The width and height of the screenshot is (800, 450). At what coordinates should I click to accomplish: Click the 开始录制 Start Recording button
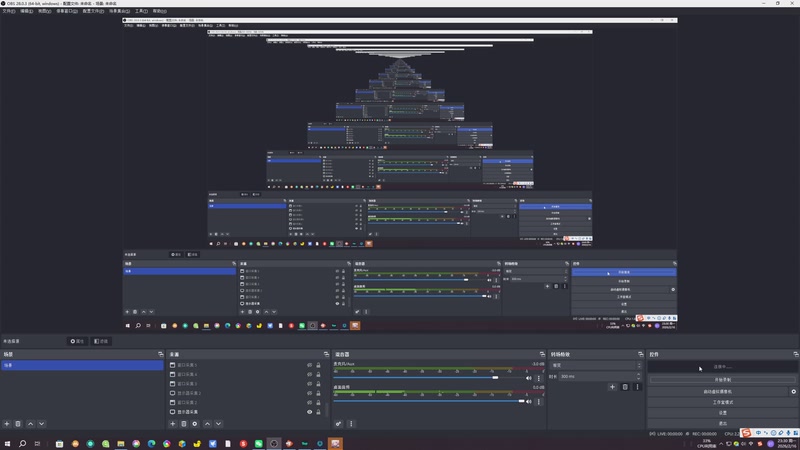click(722, 380)
